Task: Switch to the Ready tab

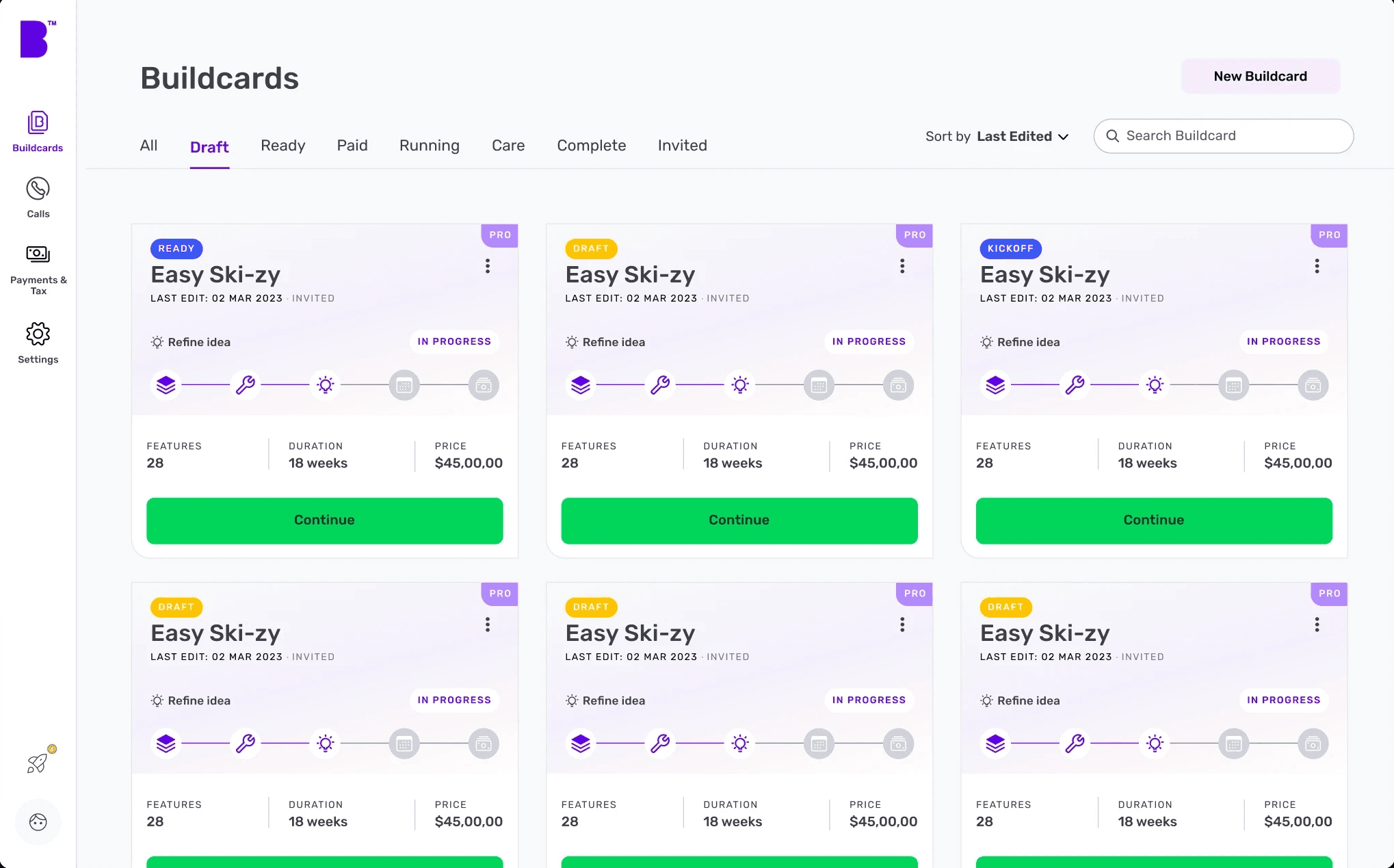Action: click(282, 146)
